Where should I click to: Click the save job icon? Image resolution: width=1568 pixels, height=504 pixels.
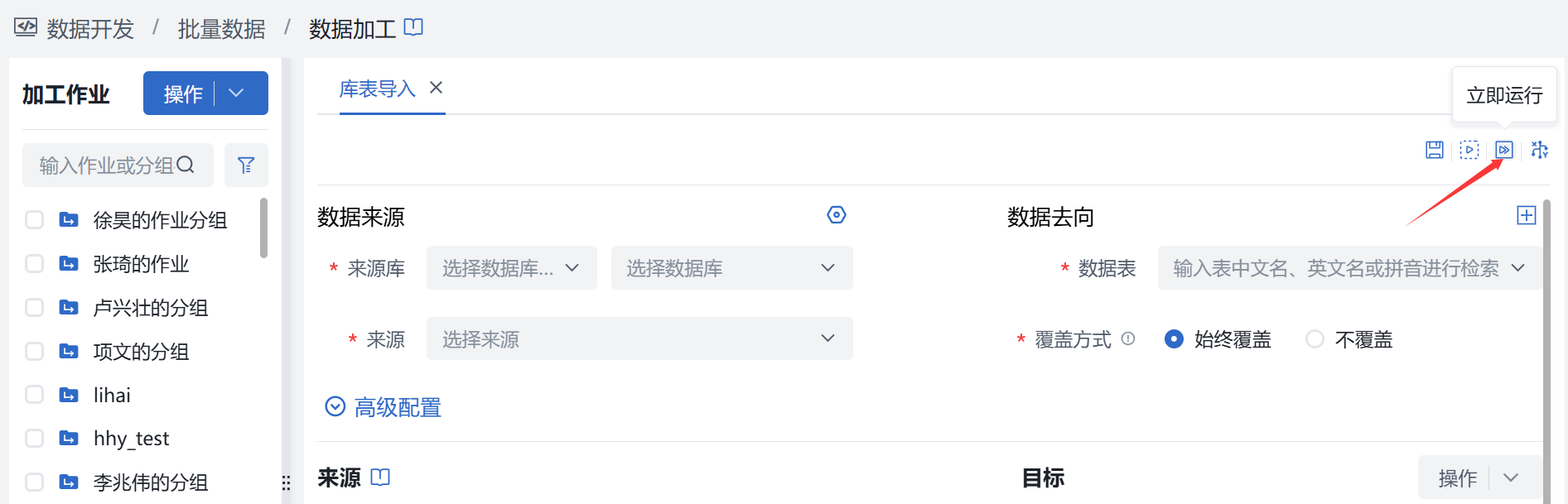point(1434,150)
